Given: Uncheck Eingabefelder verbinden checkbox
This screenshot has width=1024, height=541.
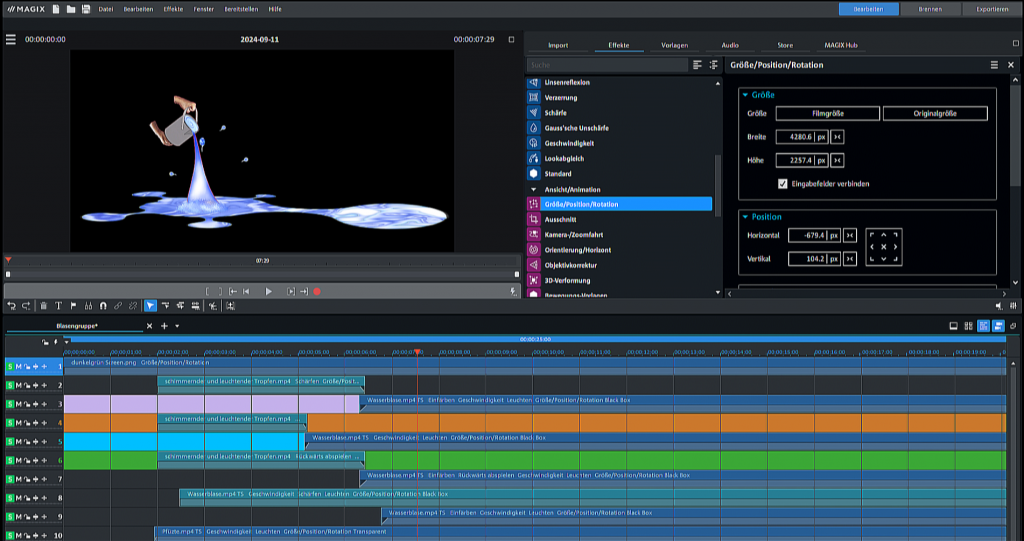Looking at the screenshot, I should 782,184.
